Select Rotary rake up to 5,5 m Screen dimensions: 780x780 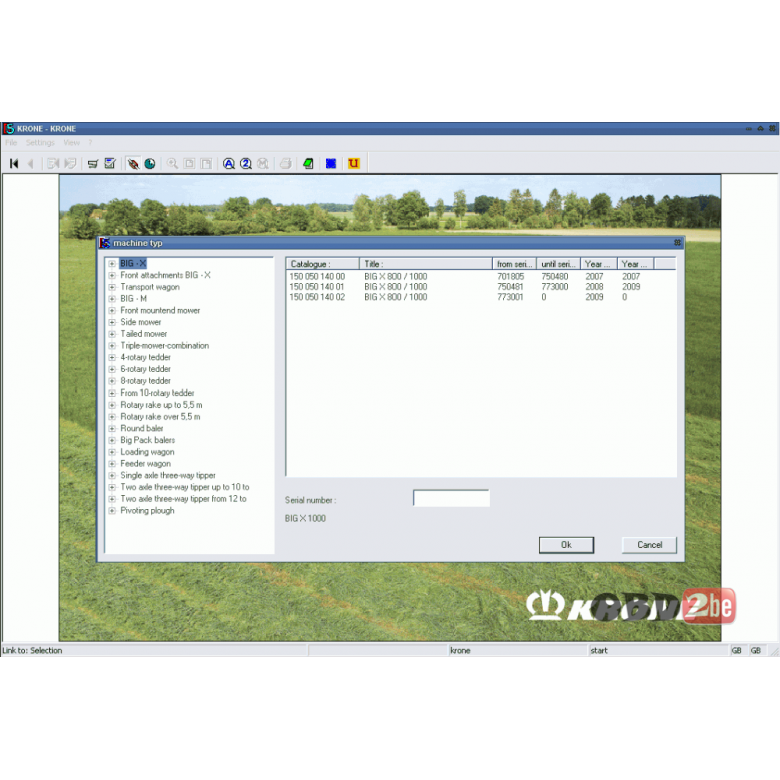pos(161,405)
